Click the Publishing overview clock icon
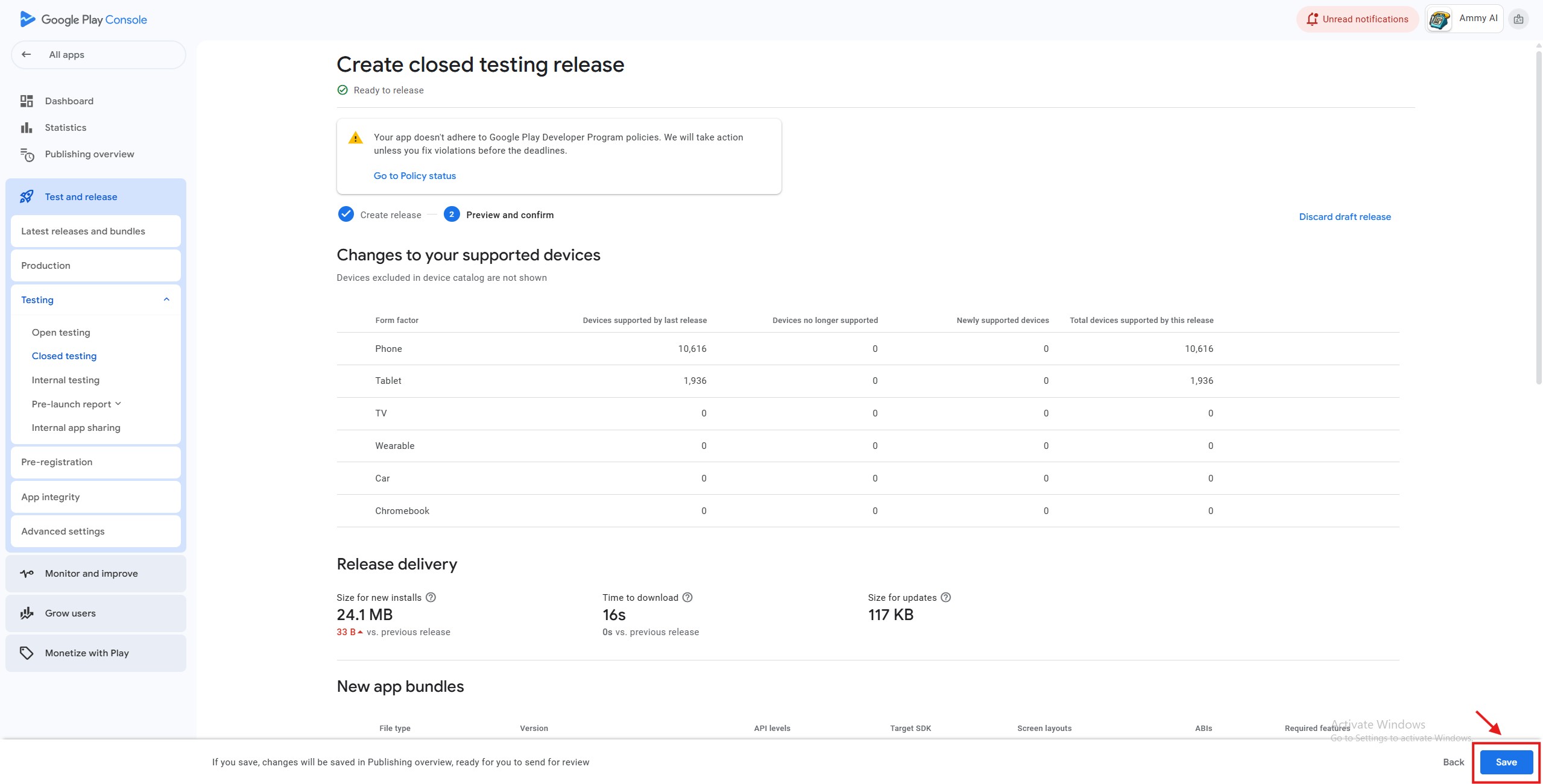The width and height of the screenshot is (1543, 784). (27, 155)
